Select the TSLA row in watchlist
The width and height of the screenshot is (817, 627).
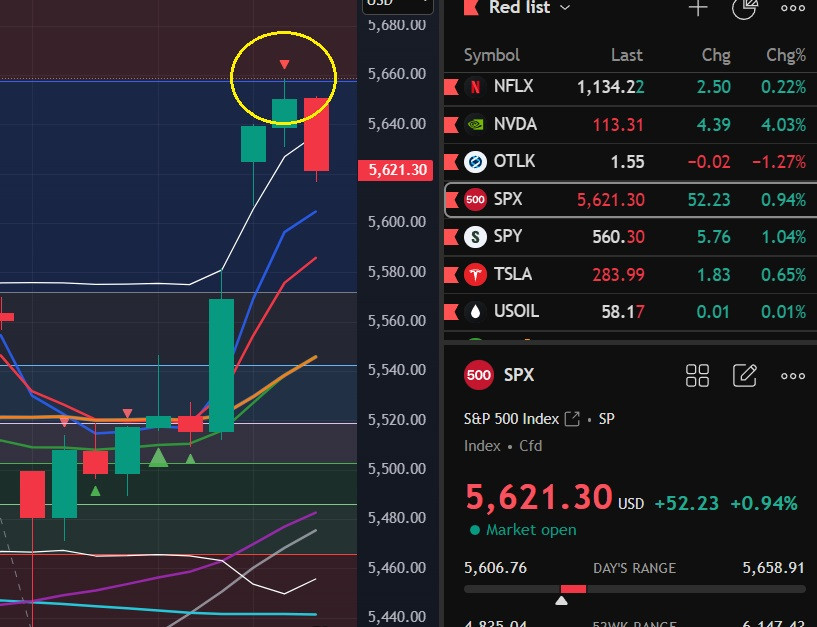(x=630, y=275)
